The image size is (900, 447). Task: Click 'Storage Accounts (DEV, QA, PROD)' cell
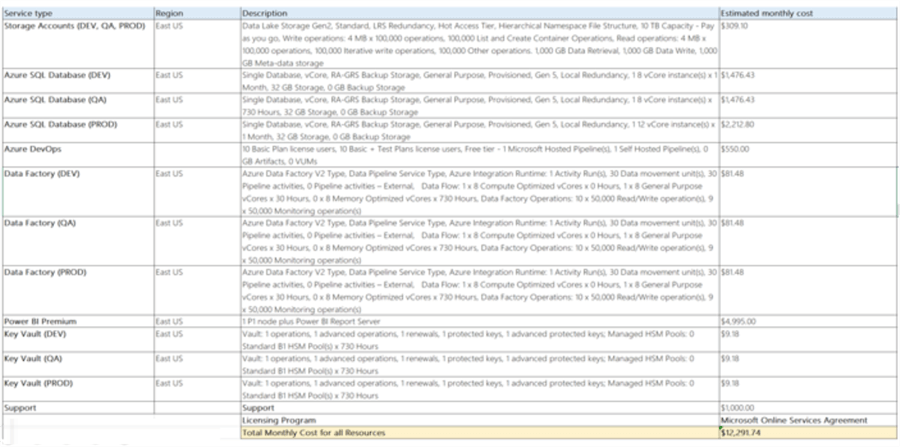(78, 45)
